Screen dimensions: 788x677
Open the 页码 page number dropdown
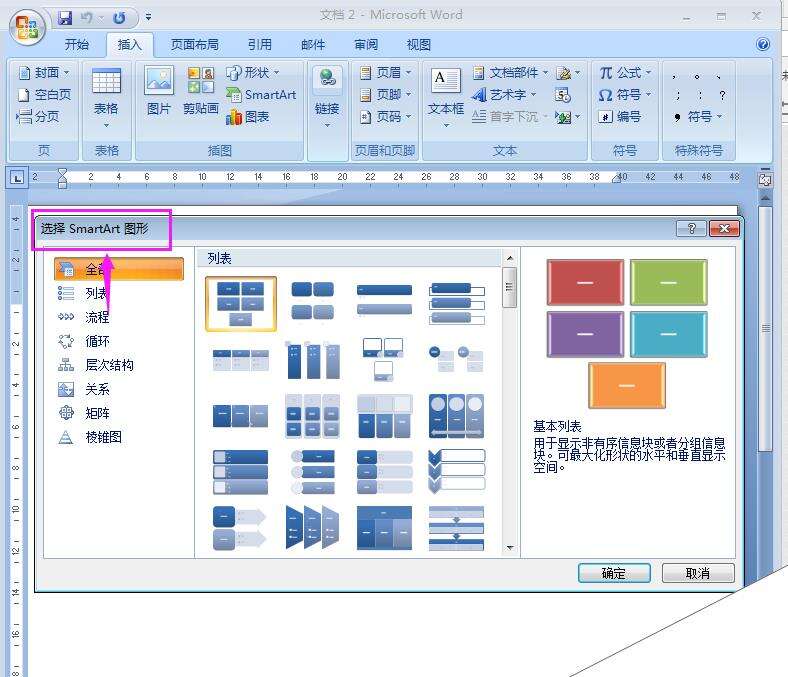coord(385,117)
